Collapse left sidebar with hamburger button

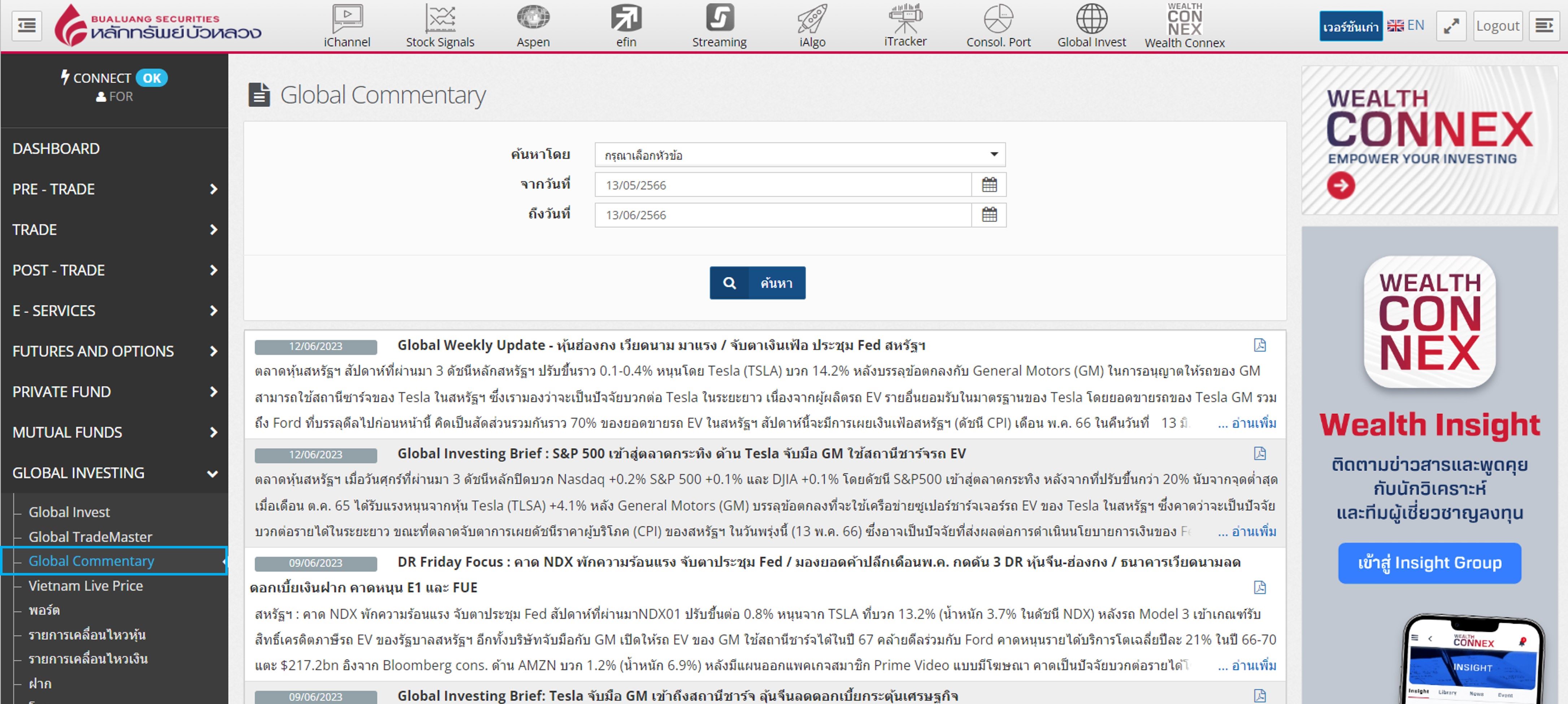(27, 26)
